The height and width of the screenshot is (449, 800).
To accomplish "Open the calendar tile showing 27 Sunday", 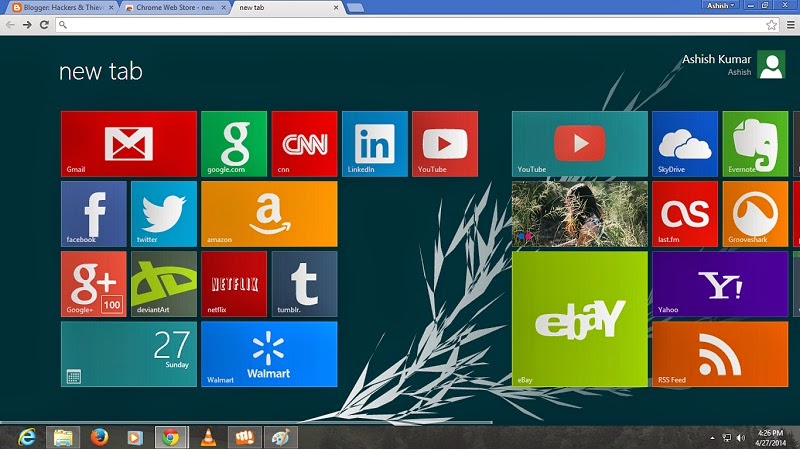I will (129, 354).
